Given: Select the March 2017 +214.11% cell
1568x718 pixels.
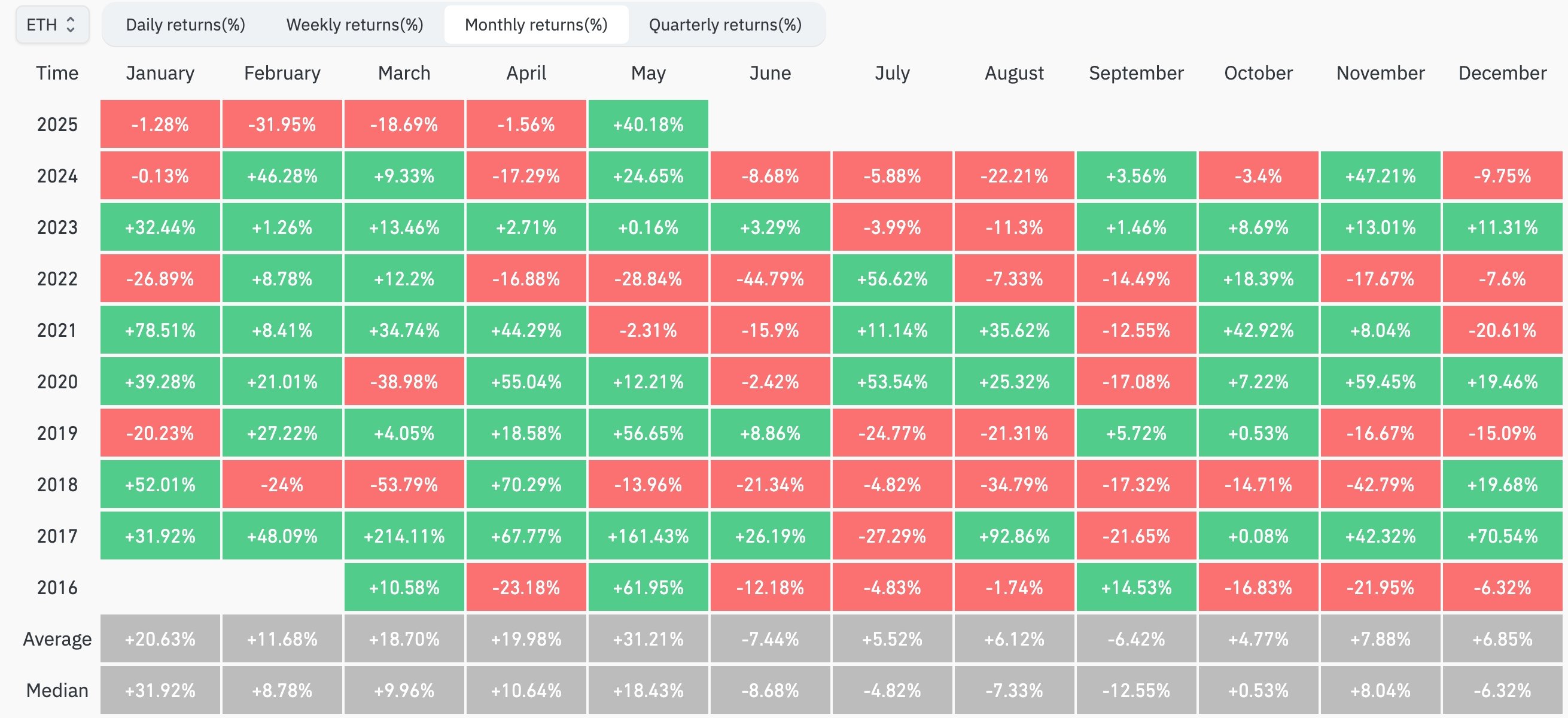Looking at the screenshot, I should pyautogui.click(x=404, y=536).
